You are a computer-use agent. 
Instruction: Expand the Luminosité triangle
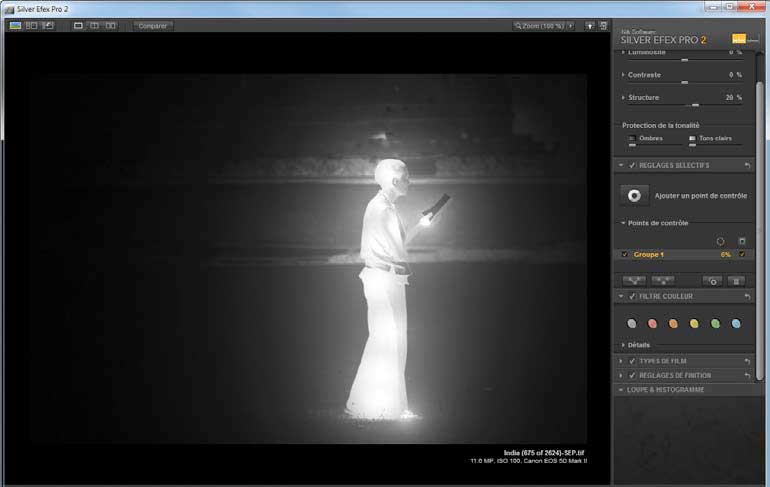pyautogui.click(x=623, y=52)
